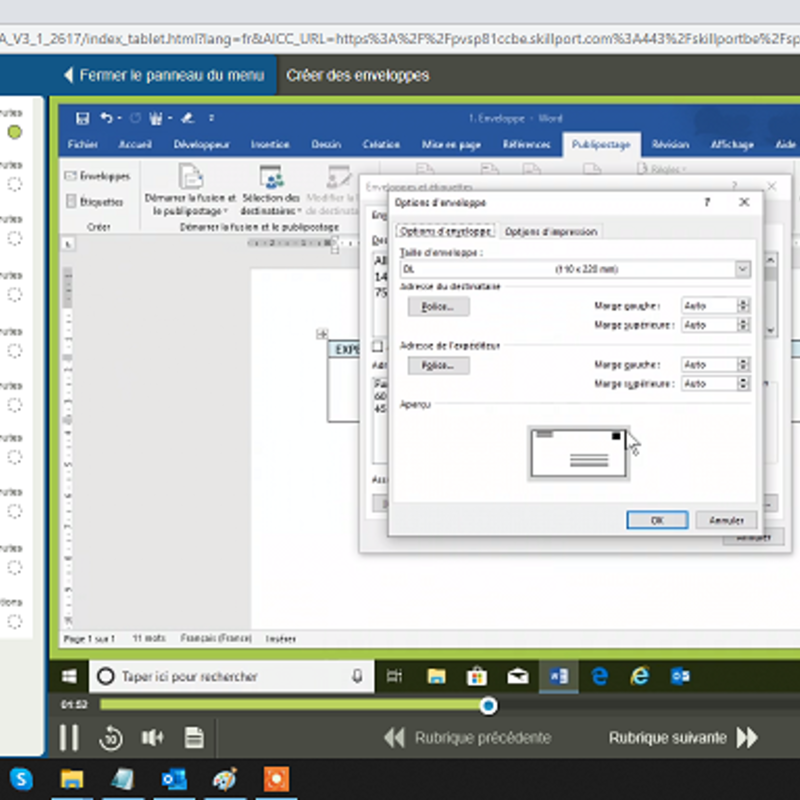
Task: Go to Rubrique suivante
Action: (683, 738)
